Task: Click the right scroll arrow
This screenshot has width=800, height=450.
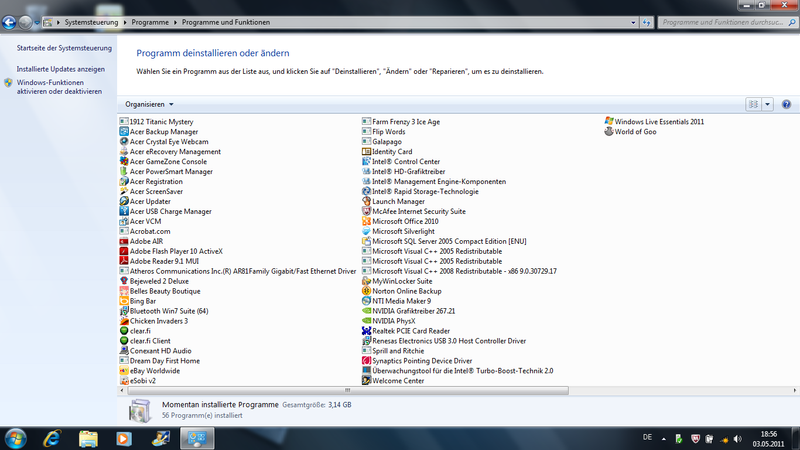Action: 794,390
